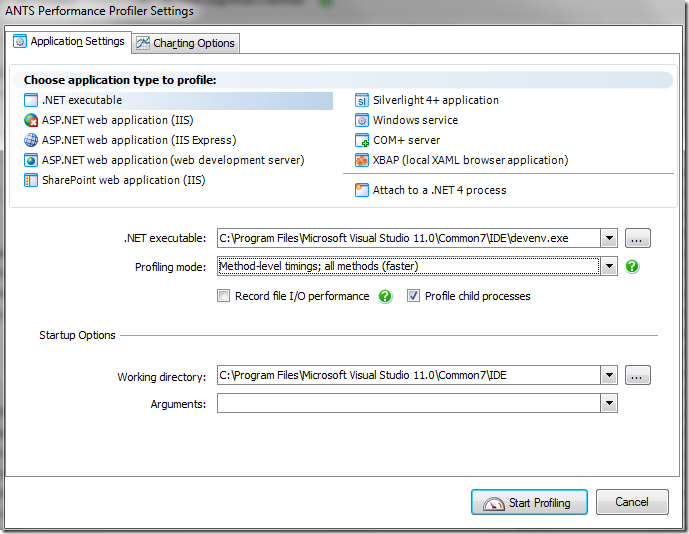Browse for the Working directory
The height and width of the screenshot is (534, 689).
click(638, 375)
